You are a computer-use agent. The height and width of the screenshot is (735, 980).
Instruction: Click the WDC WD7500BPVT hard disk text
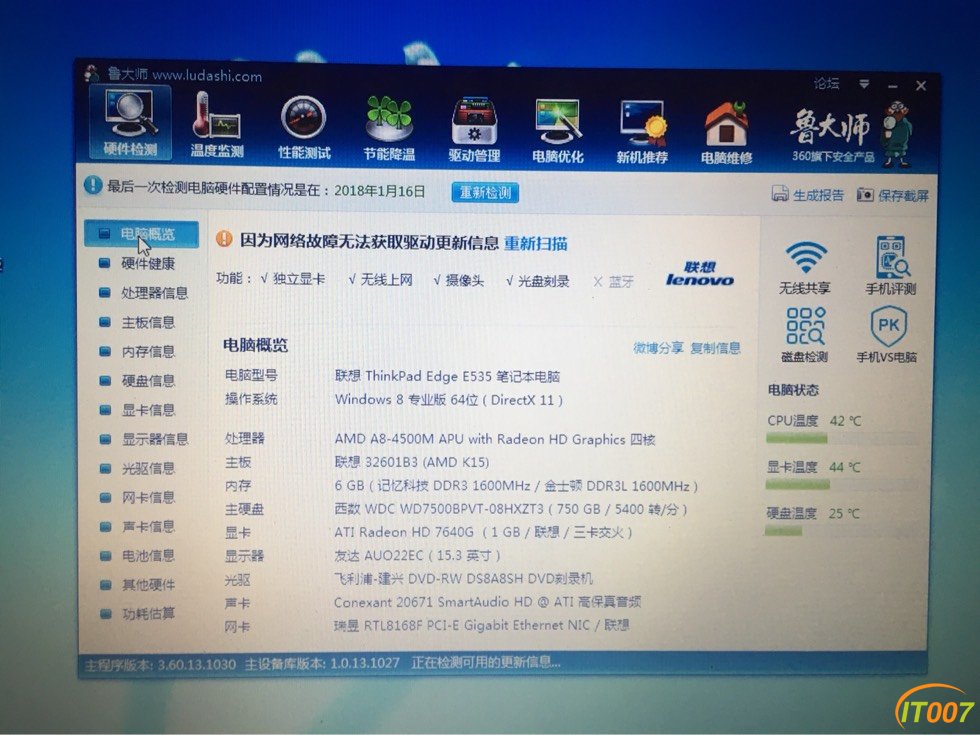coord(511,509)
